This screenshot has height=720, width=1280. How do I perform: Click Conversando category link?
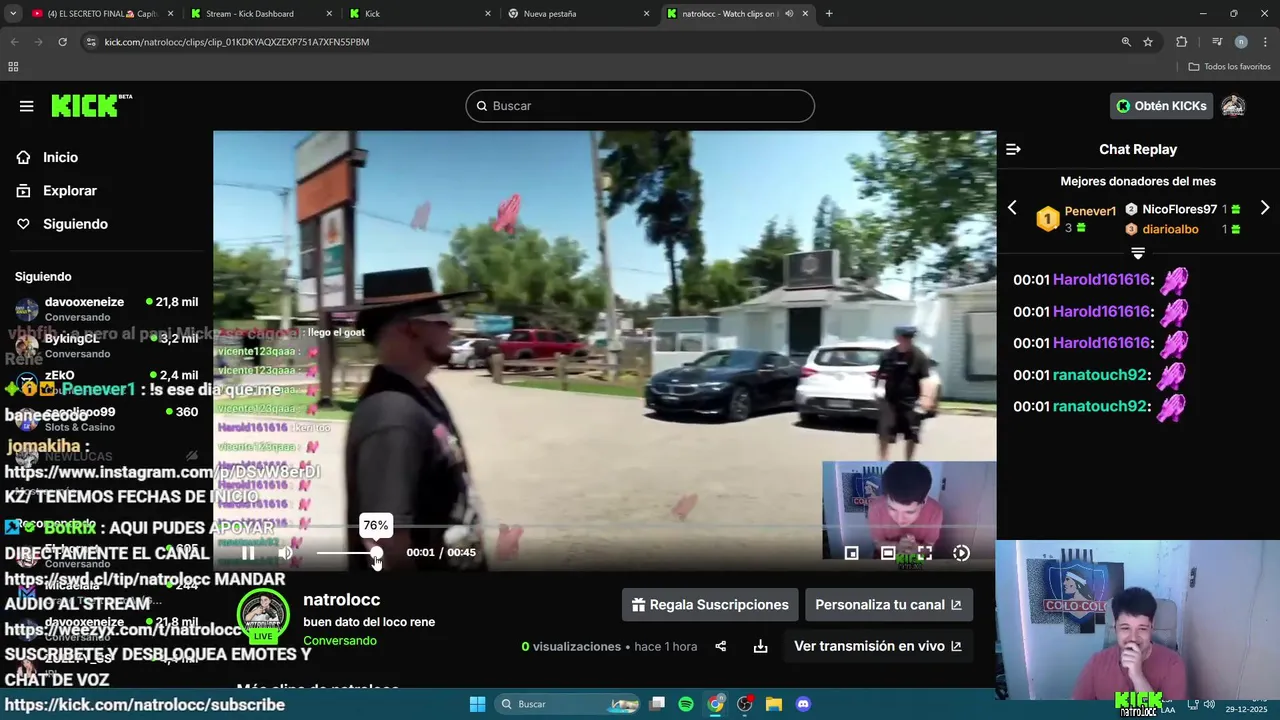coord(340,640)
